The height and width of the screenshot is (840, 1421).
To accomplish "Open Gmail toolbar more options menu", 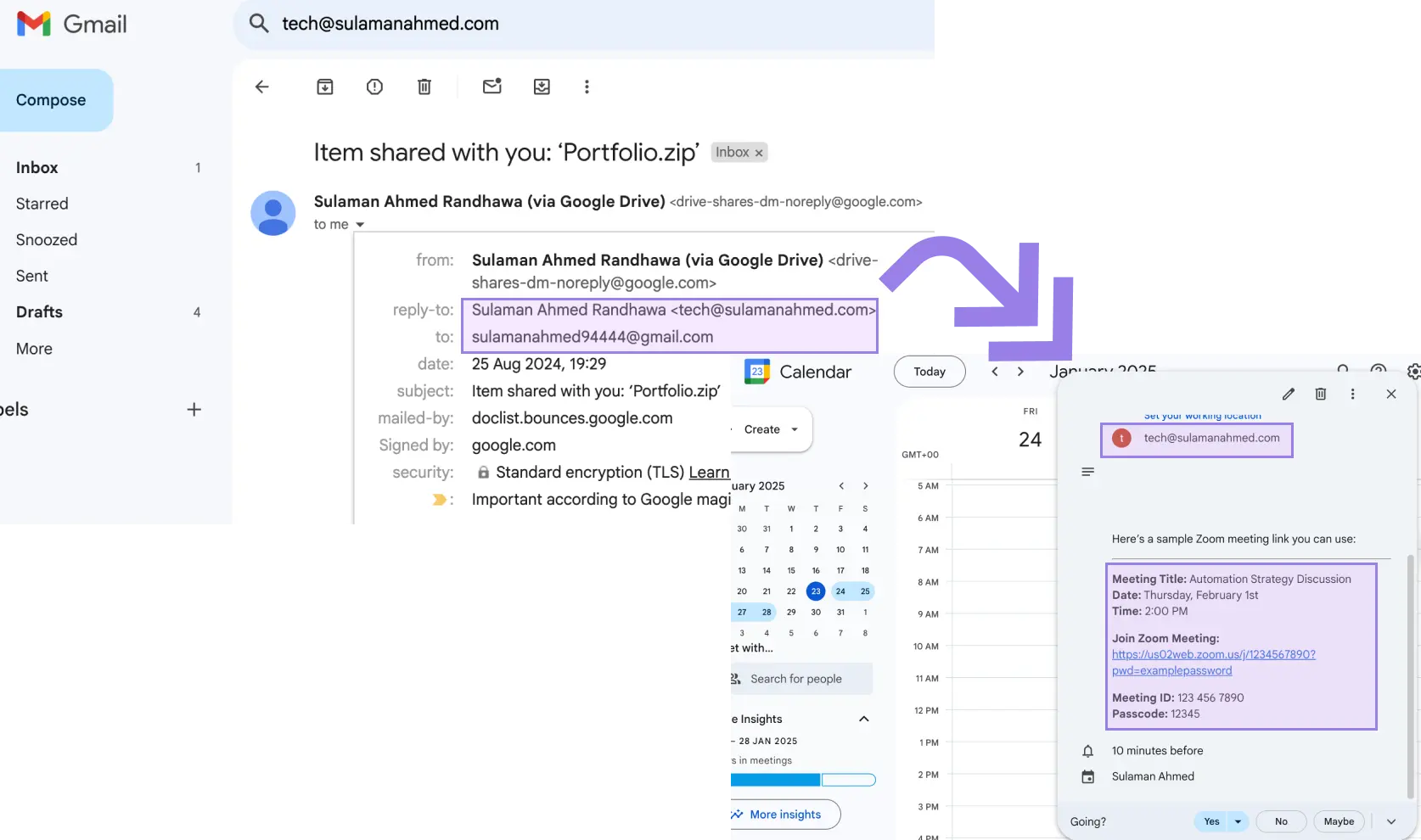I will tap(587, 87).
